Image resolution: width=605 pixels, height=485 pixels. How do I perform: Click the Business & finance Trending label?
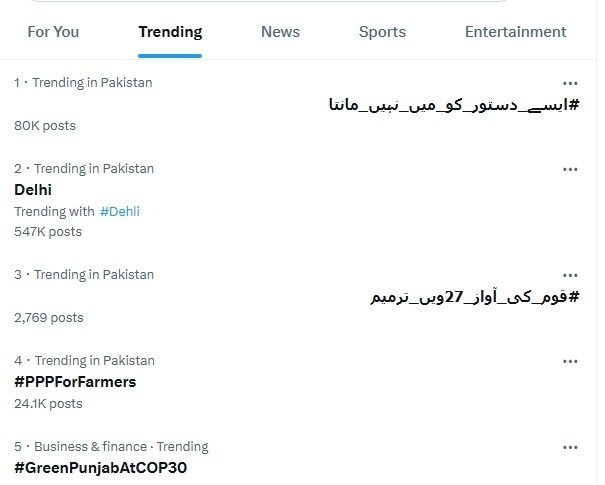(x=121, y=447)
